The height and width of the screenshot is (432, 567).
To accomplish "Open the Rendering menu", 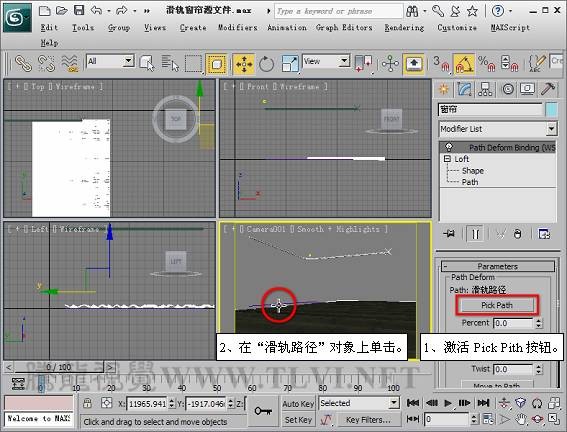I will tap(404, 27).
